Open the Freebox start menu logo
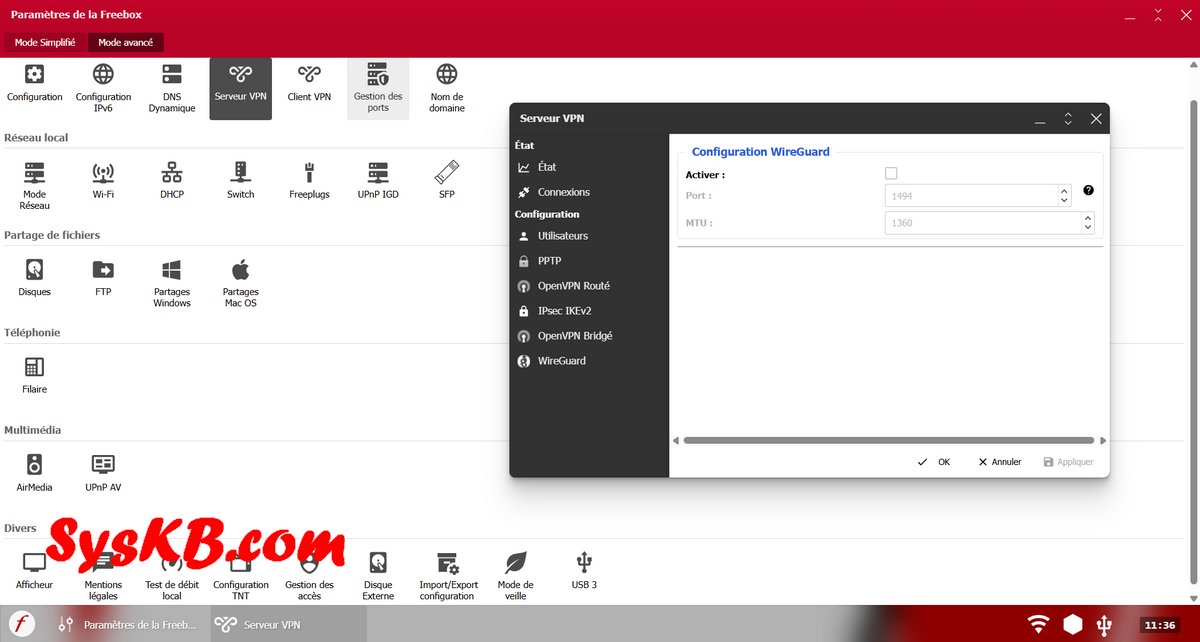This screenshot has width=1200, height=642. (22, 624)
